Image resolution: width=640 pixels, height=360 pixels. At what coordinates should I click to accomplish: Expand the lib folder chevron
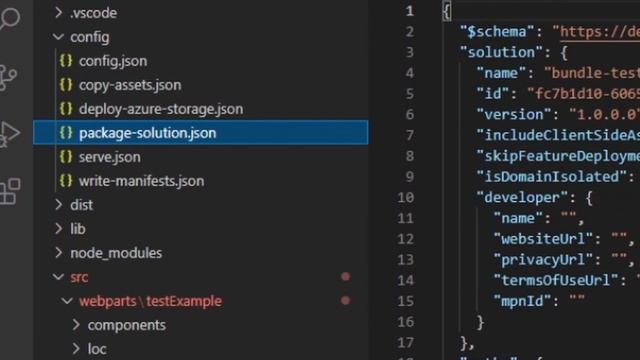[x=59, y=229]
